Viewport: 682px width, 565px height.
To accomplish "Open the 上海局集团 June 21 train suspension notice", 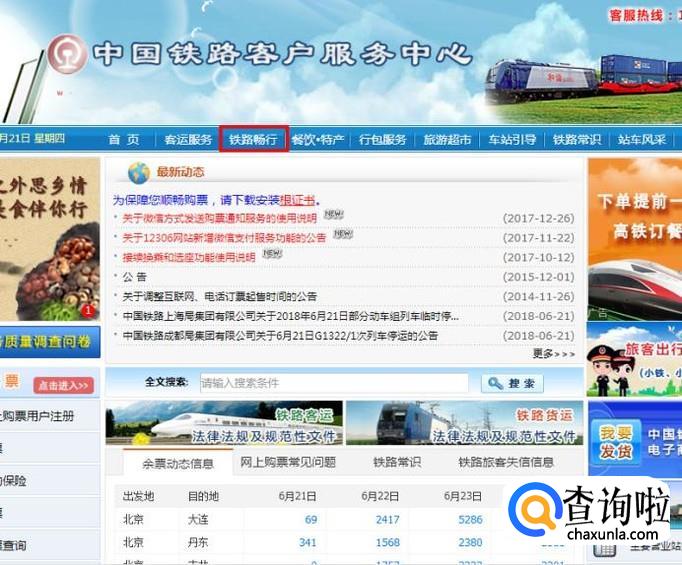I will (291, 316).
